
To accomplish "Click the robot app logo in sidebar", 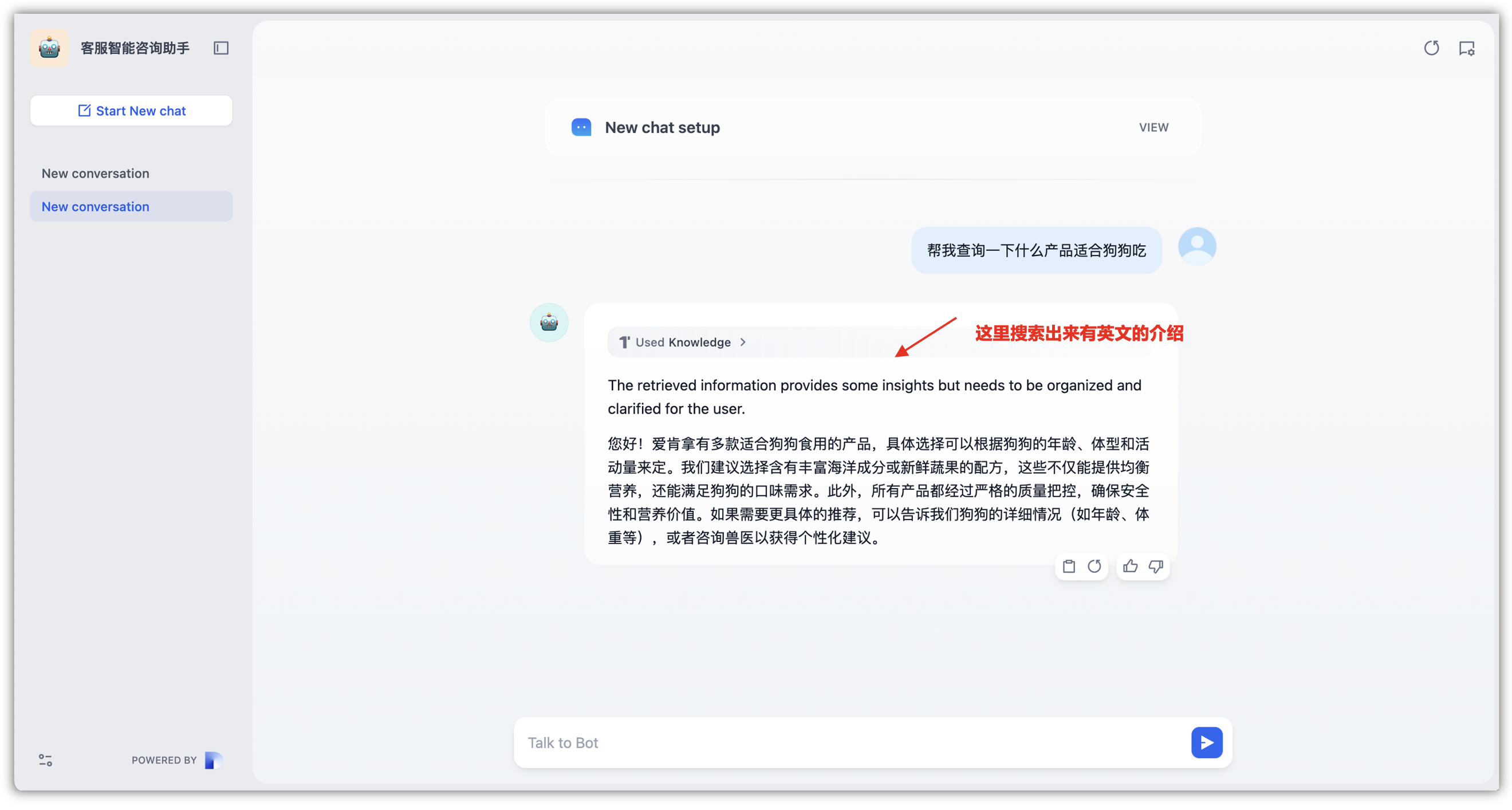I will pyautogui.click(x=49, y=48).
